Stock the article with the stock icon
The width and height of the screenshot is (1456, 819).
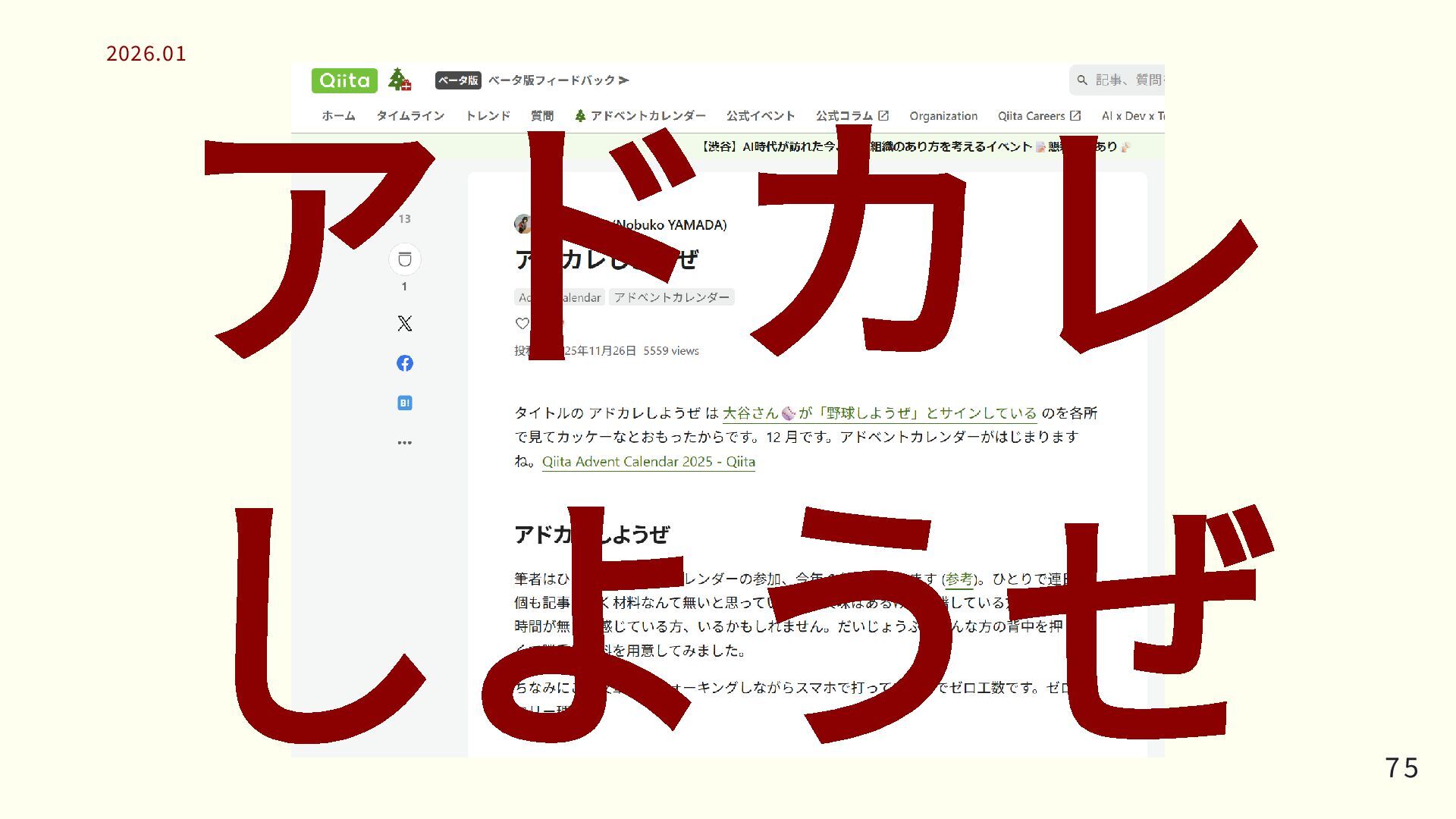tap(405, 260)
